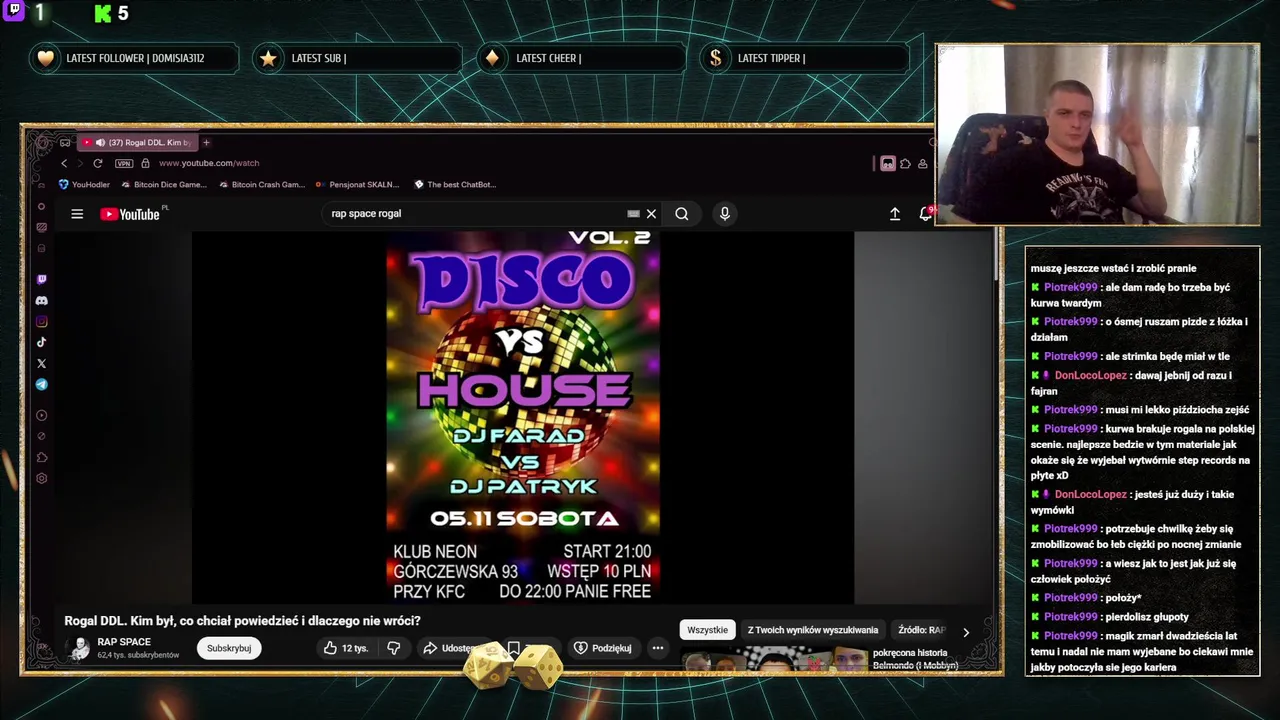Dislike the video with thumbs-down

coord(394,648)
